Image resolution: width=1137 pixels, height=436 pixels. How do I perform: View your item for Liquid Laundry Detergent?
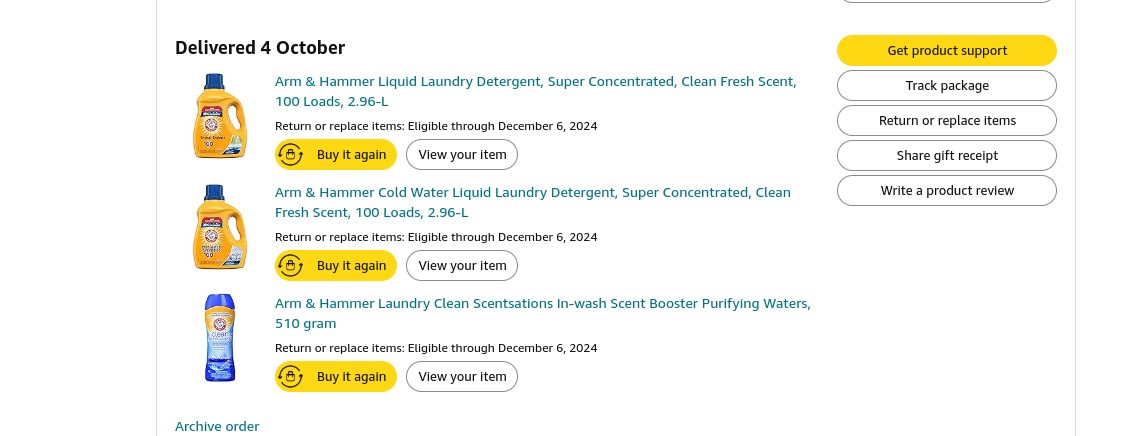462,155
